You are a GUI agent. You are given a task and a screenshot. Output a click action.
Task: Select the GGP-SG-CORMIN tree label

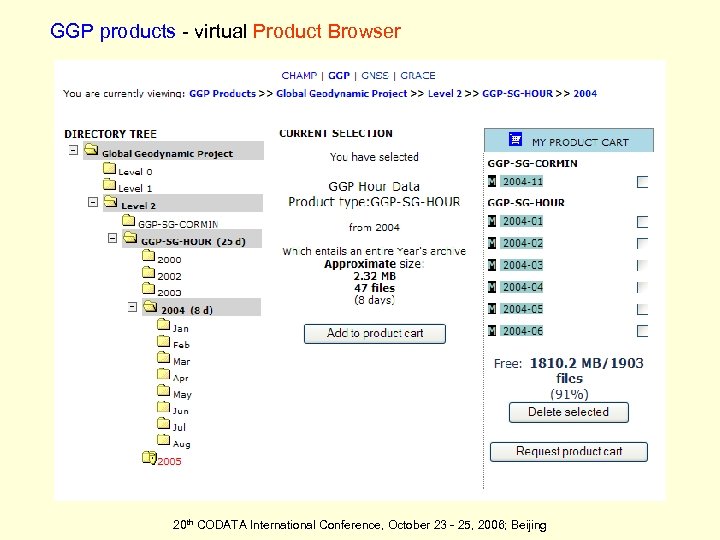[x=178, y=225]
